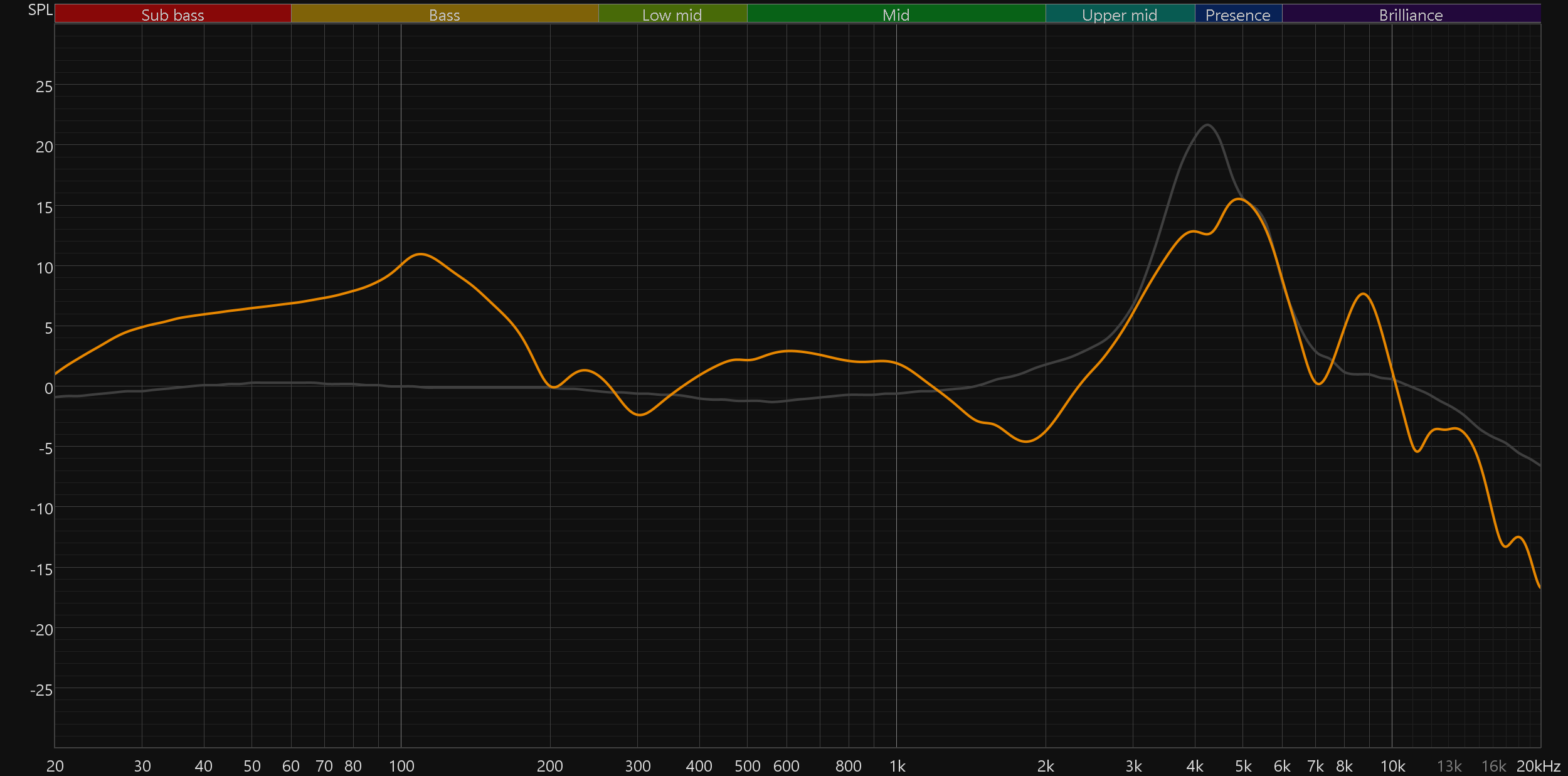Click the Sub bass band header
This screenshot has width=1568, height=776.
[x=172, y=14]
